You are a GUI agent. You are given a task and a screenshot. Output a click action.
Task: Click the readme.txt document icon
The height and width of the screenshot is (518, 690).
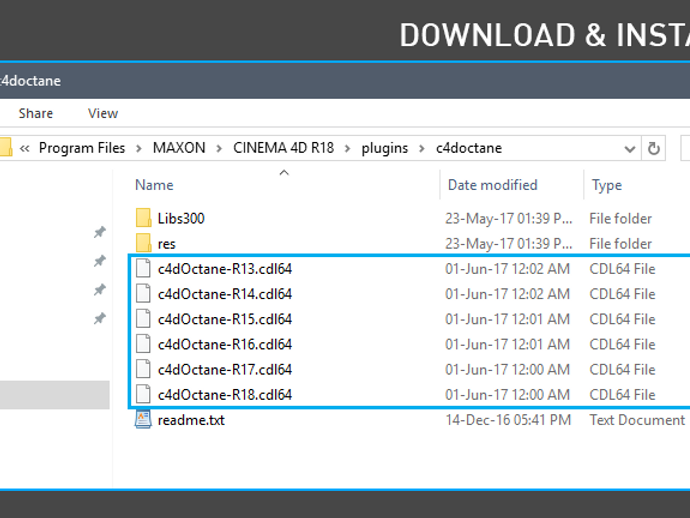point(143,419)
